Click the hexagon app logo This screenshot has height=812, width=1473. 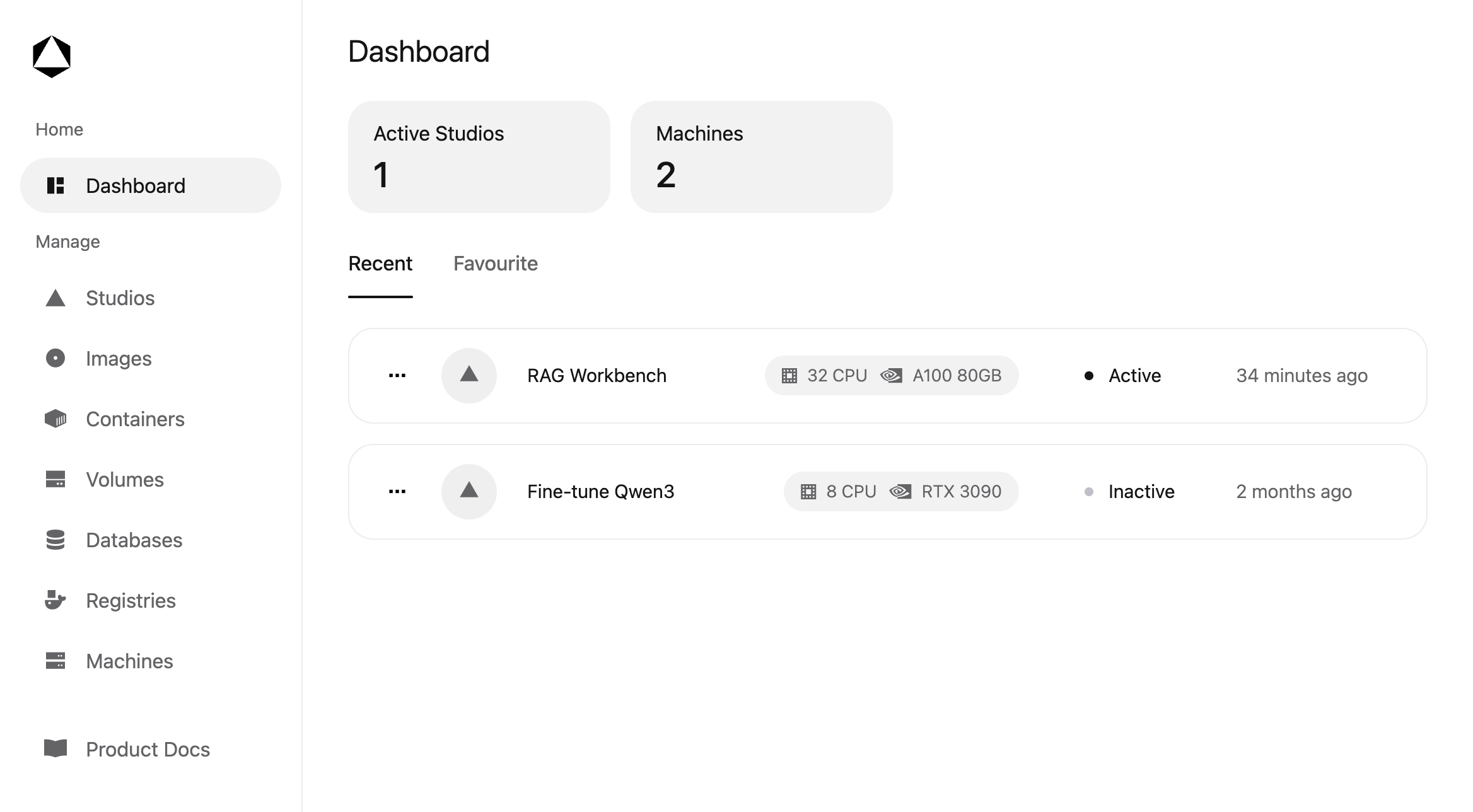click(x=52, y=57)
